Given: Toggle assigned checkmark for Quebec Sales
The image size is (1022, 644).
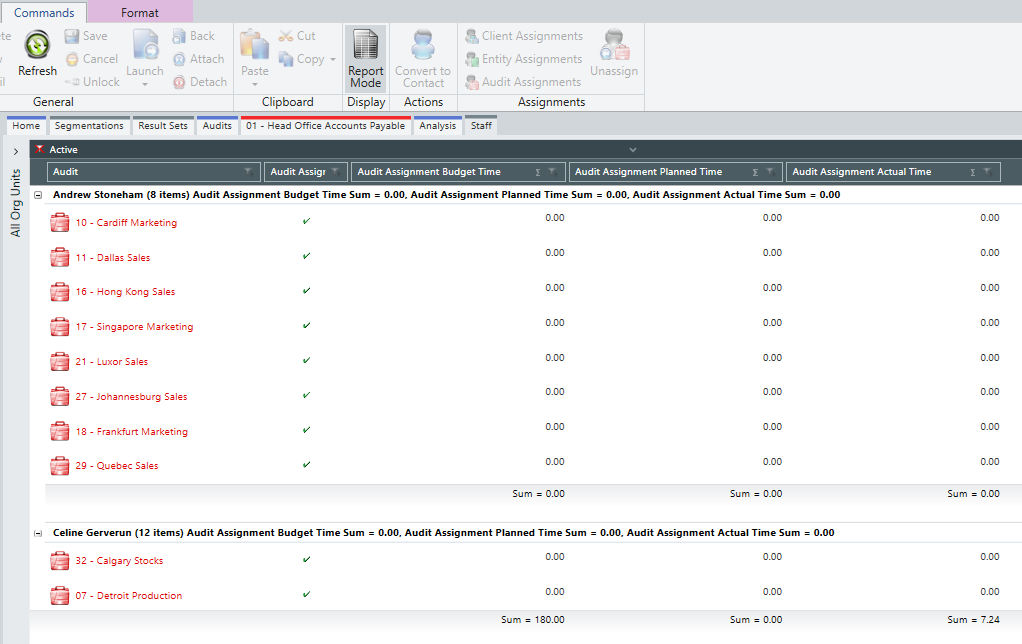Looking at the screenshot, I should (306, 464).
